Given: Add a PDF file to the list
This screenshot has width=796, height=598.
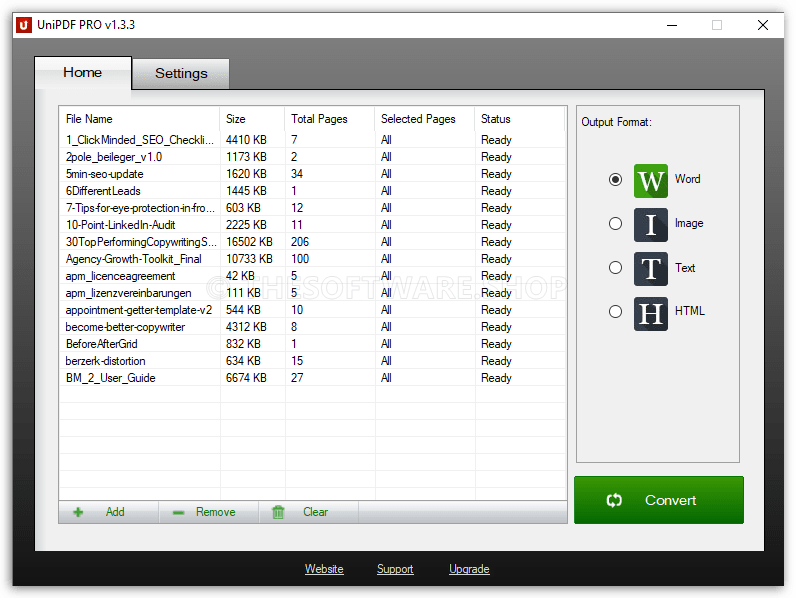Looking at the screenshot, I should (109, 512).
